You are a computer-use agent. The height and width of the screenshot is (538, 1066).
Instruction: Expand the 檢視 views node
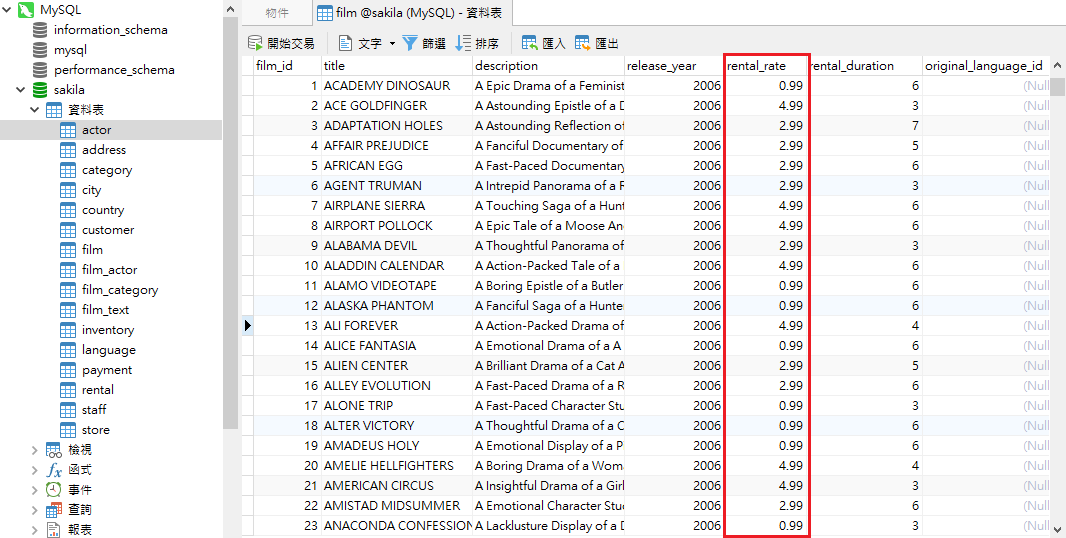(x=36, y=450)
